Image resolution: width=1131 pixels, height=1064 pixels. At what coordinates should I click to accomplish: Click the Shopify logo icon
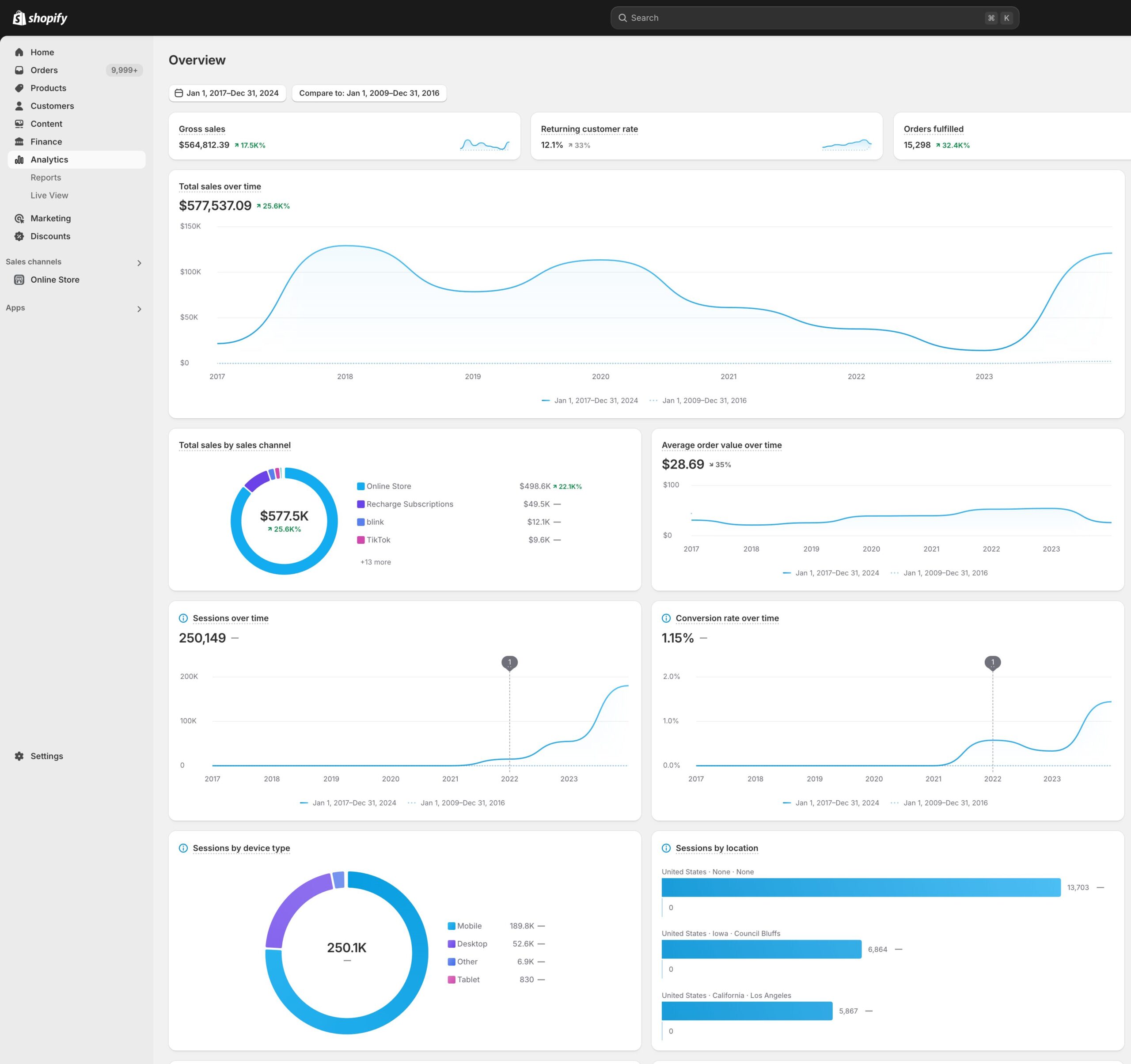pos(19,18)
